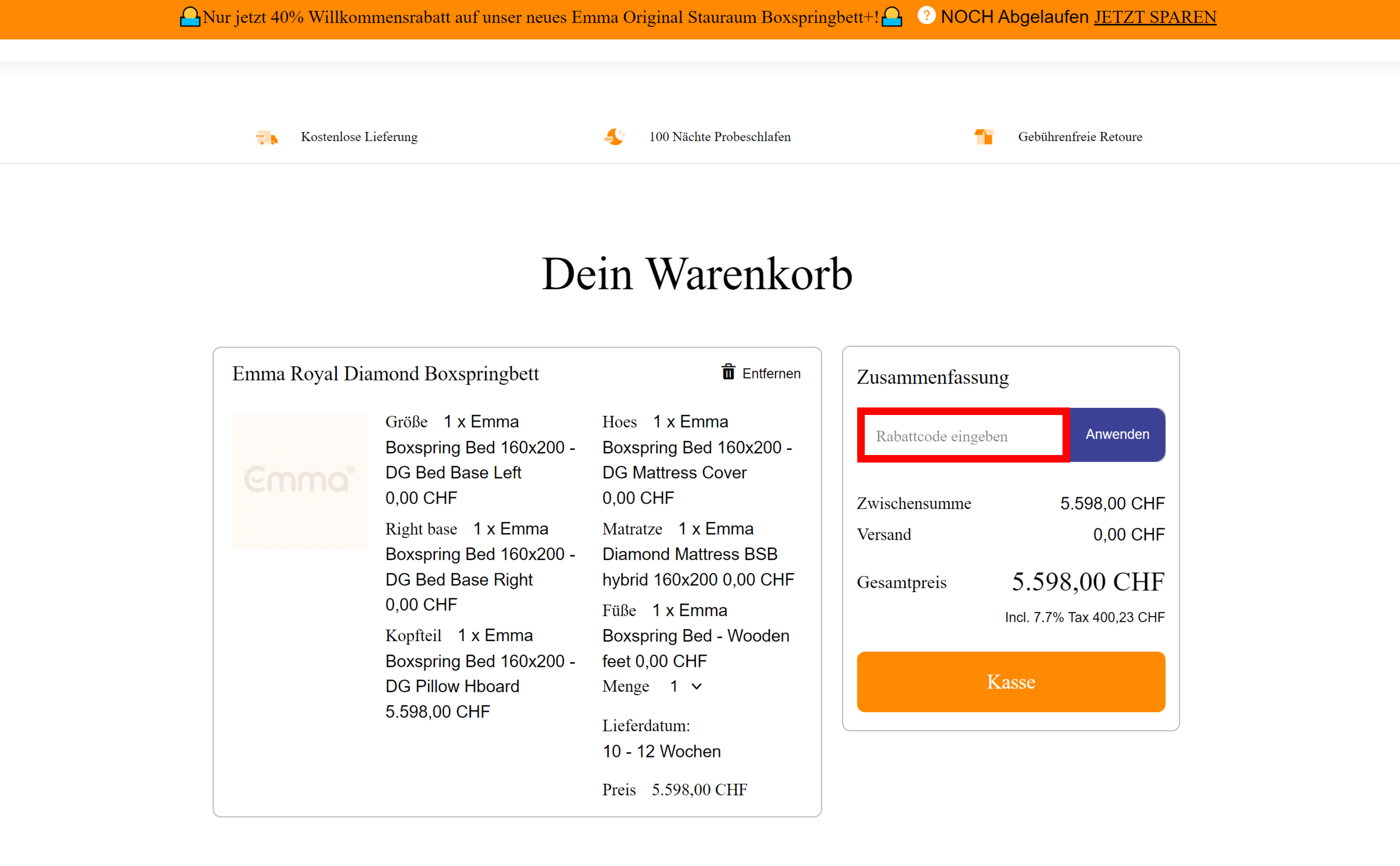This screenshot has height=866, width=1400.
Task: Apply code with the Anwenden button
Action: [x=1117, y=434]
